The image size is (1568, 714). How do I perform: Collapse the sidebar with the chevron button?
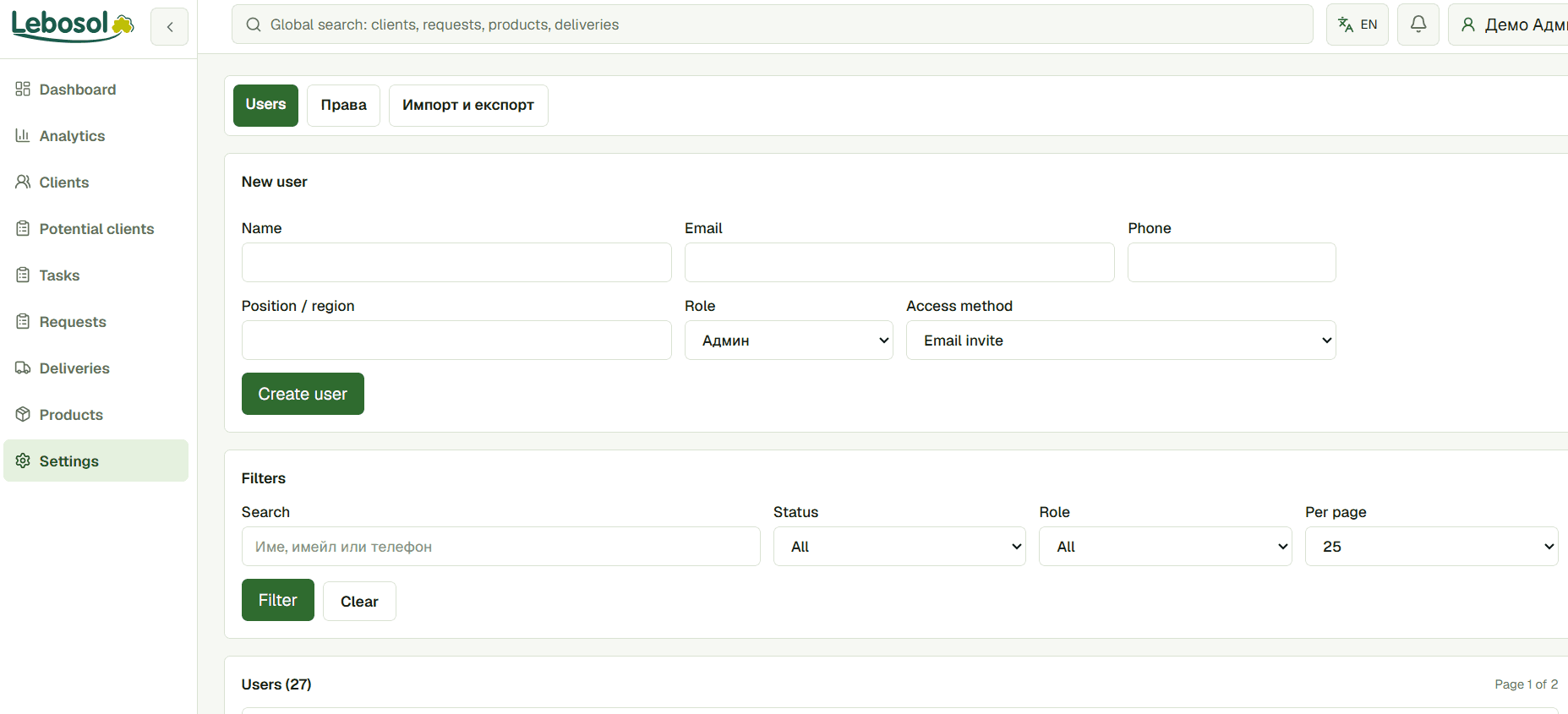click(x=169, y=26)
